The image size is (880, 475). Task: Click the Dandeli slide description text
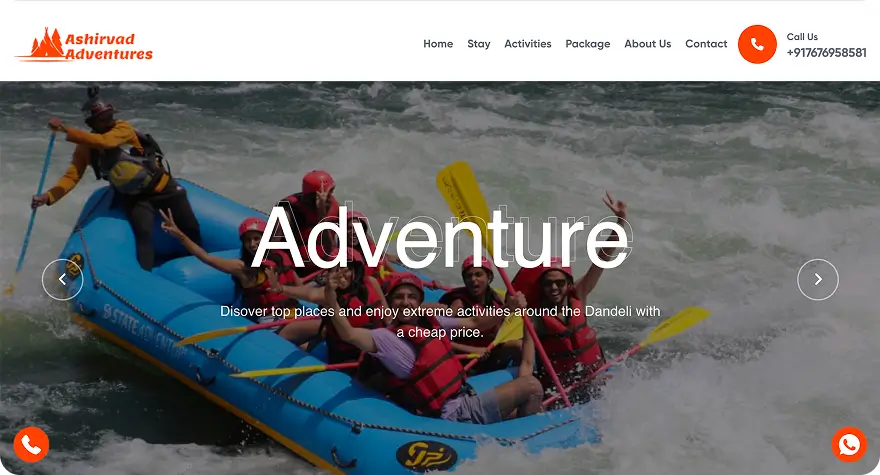pyautogui.click(x=440, y=322)
